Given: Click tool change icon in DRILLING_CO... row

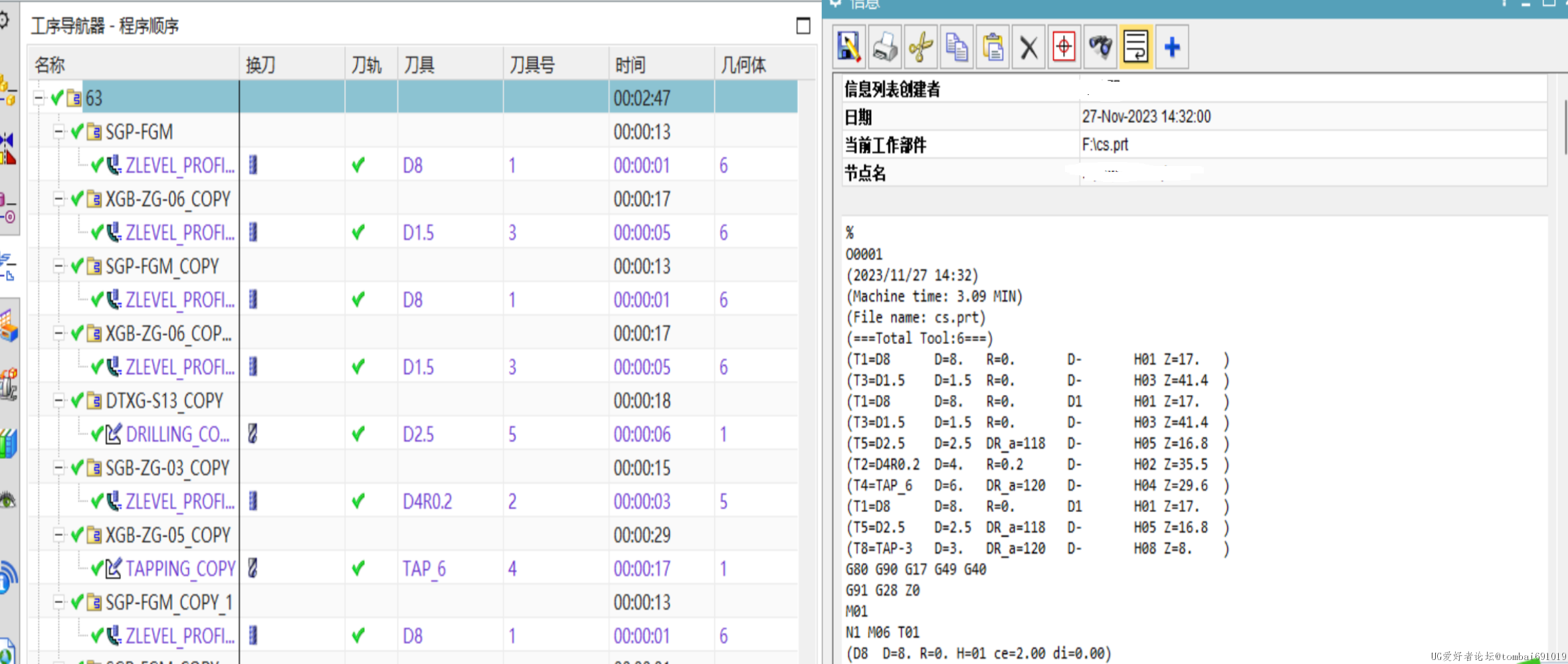Looking at the screenshot, I should coord(252,434).
